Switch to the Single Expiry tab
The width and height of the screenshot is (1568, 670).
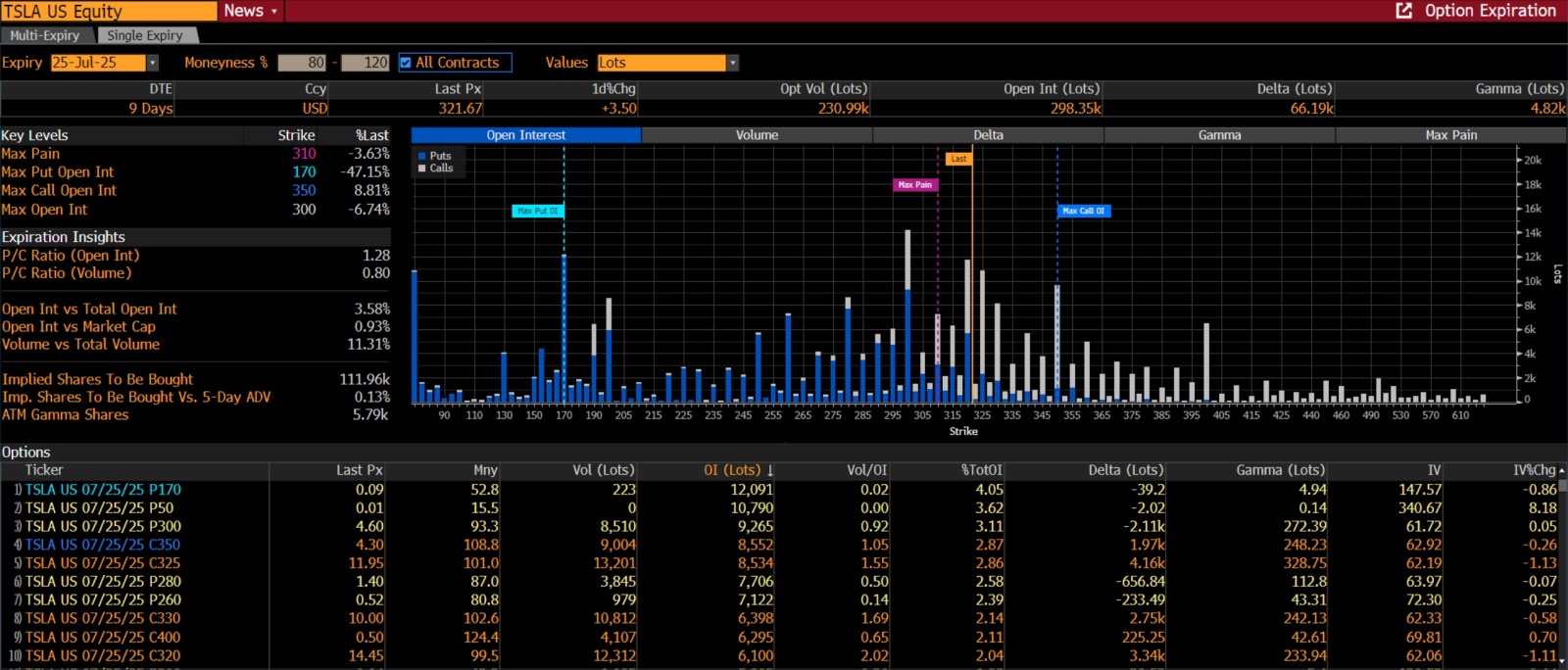[145, 35]
